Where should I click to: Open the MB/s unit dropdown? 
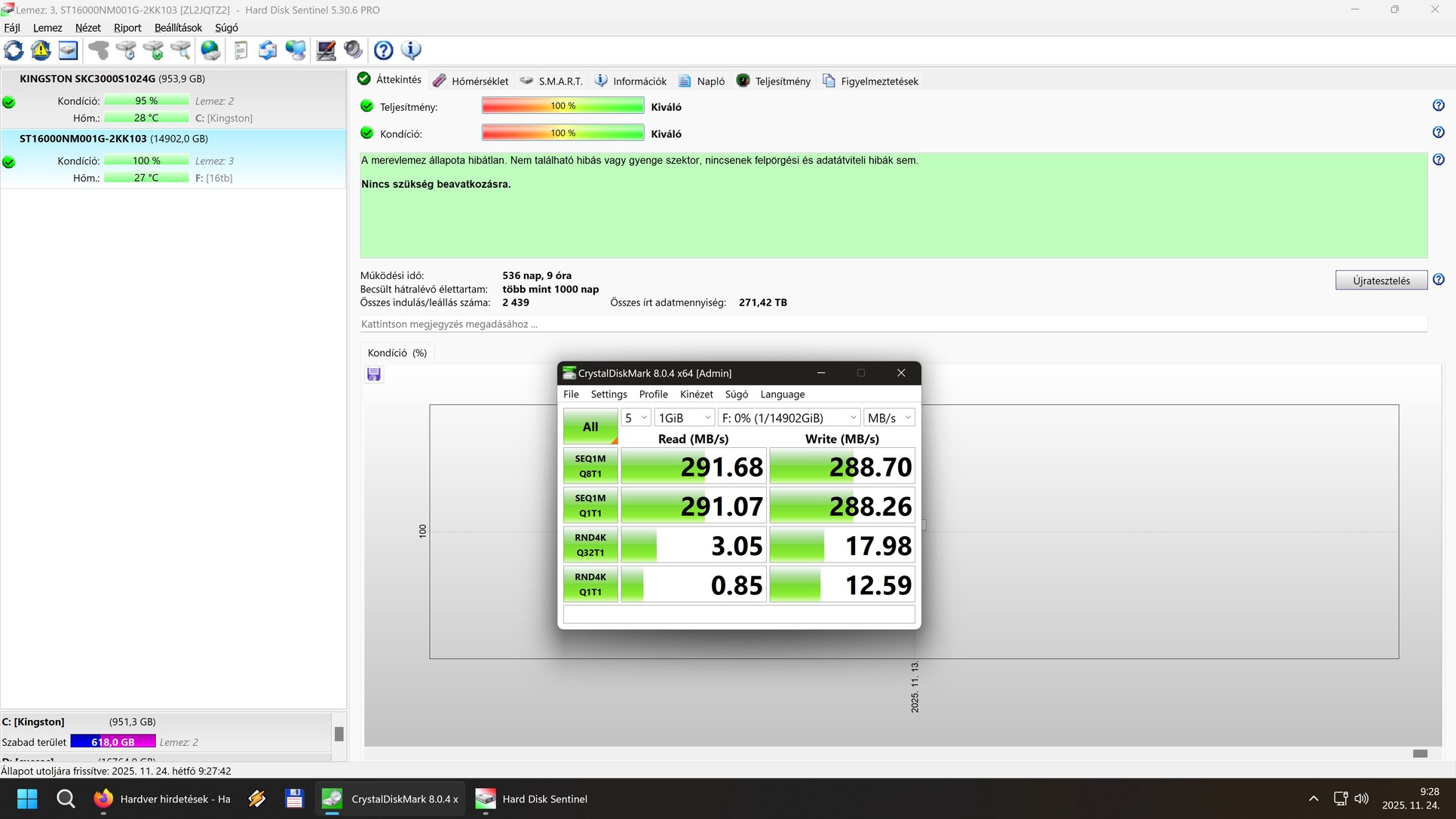pos(888,418)
